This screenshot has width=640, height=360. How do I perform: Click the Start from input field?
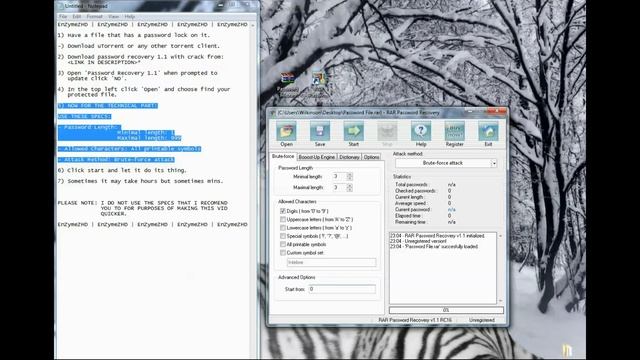[342, 289]
